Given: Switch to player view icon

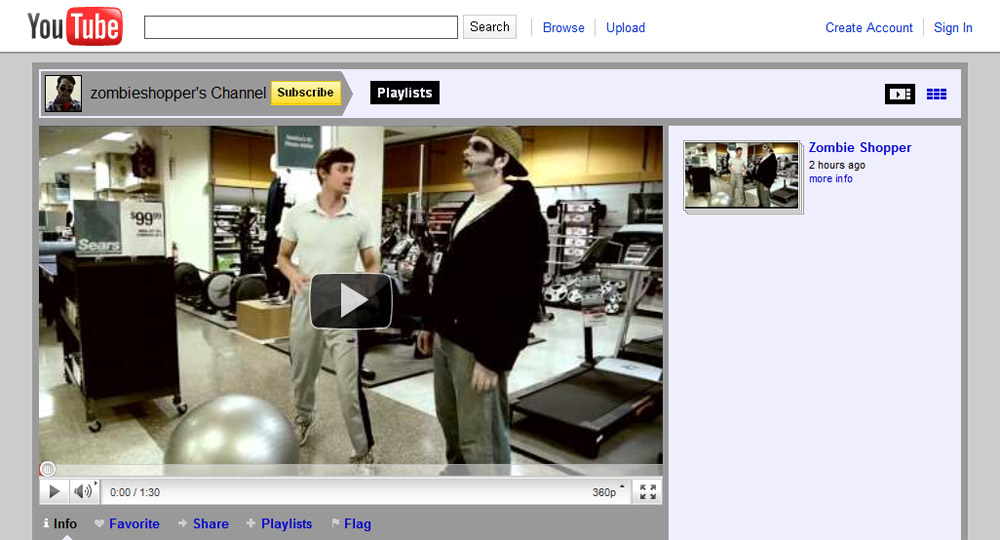Looking at the screenshot, I should point(900,94).
